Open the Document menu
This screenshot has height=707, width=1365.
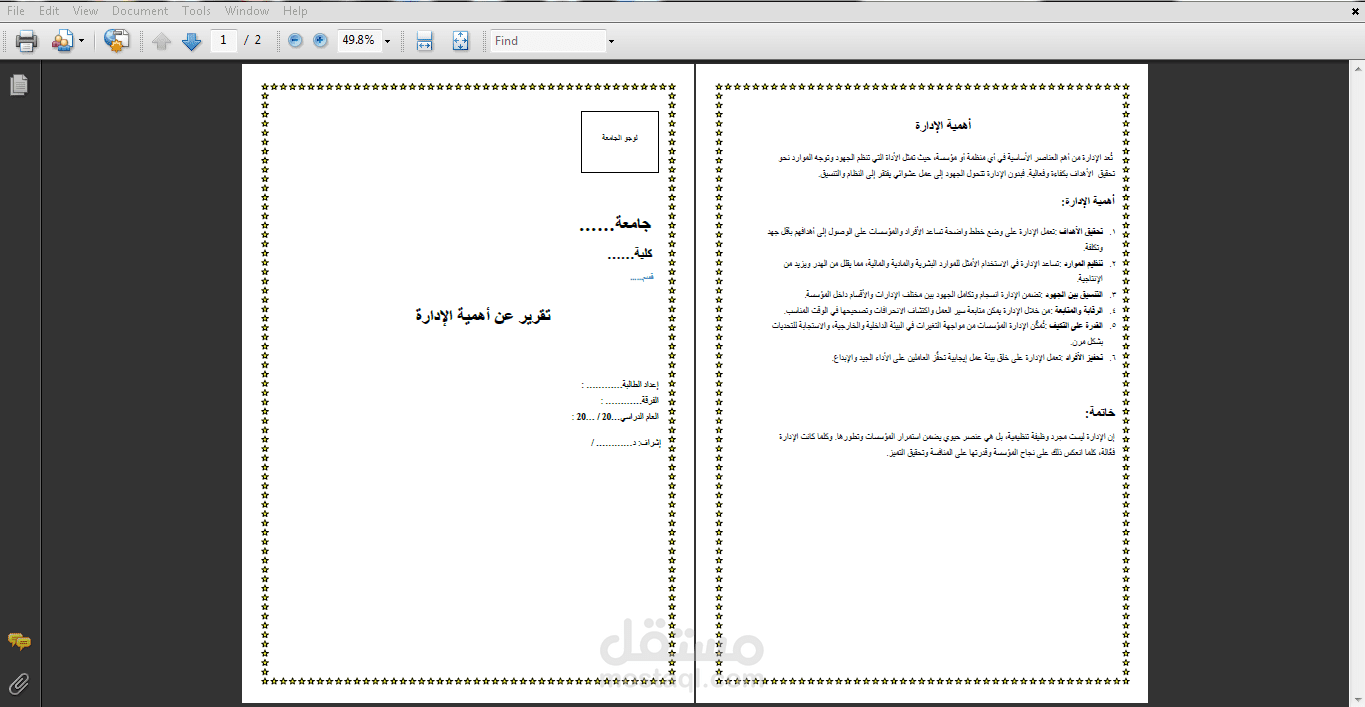(x=140, y=11)
